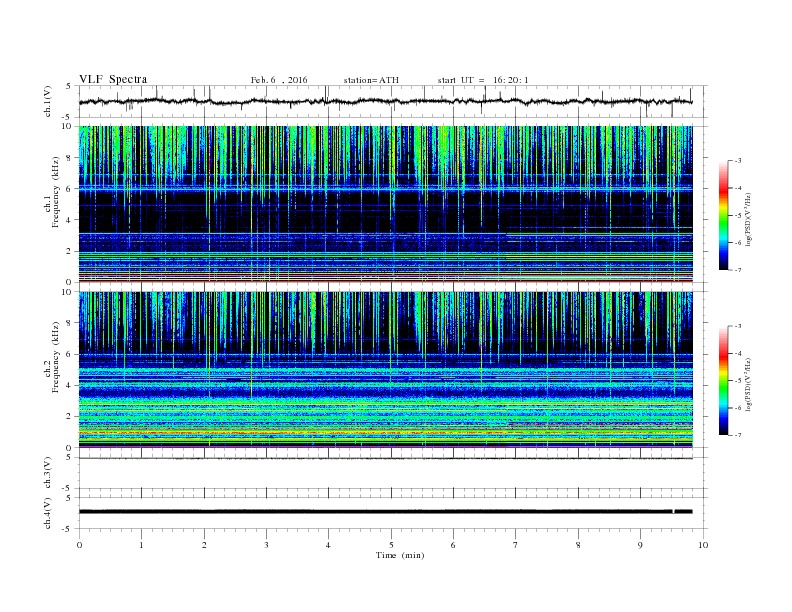The image size is (792, 612).
Task: Click the "ch.4(V)" axis label
Action: click(x=47, y=513)
